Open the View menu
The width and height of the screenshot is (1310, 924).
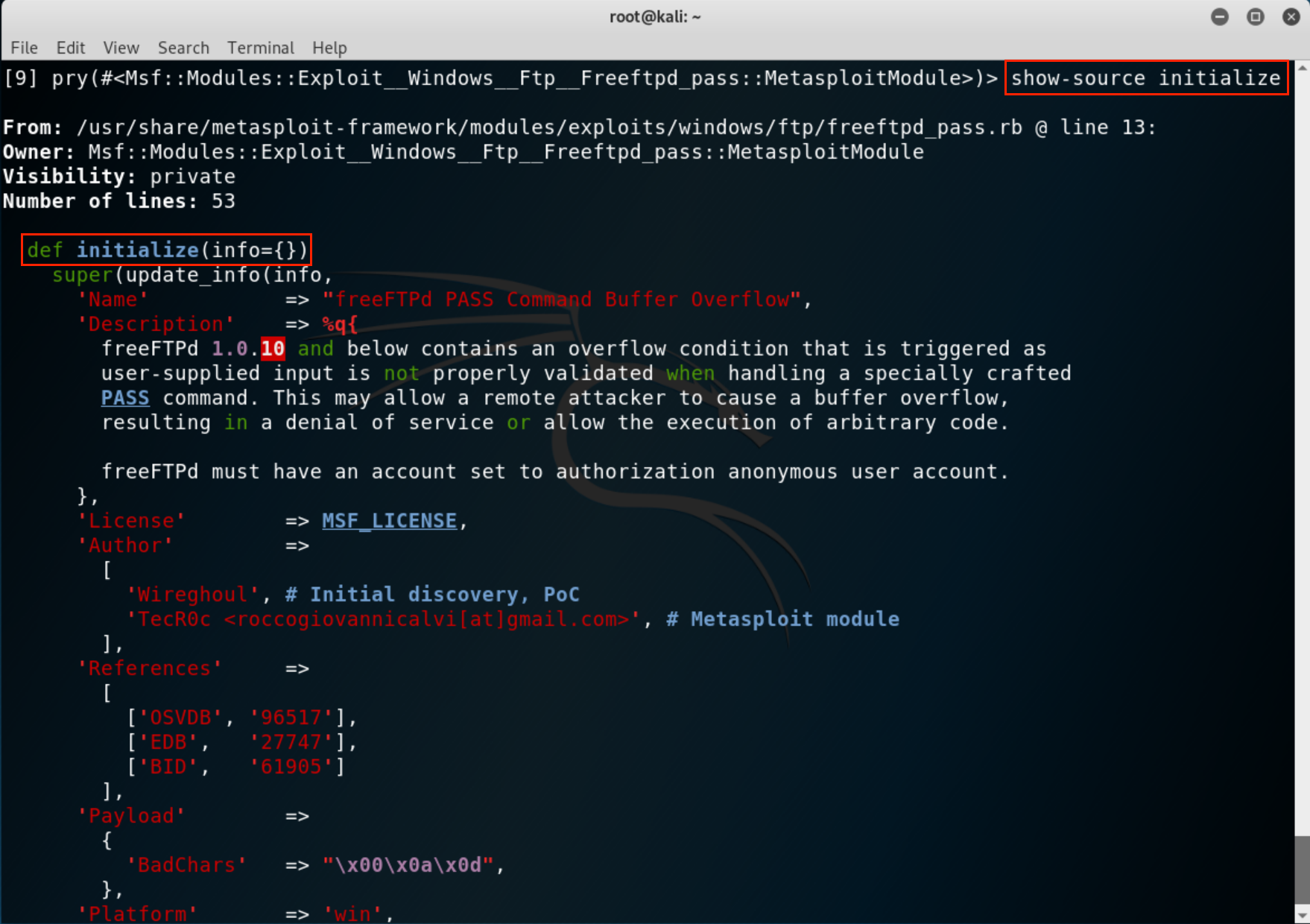coord(121,48)
